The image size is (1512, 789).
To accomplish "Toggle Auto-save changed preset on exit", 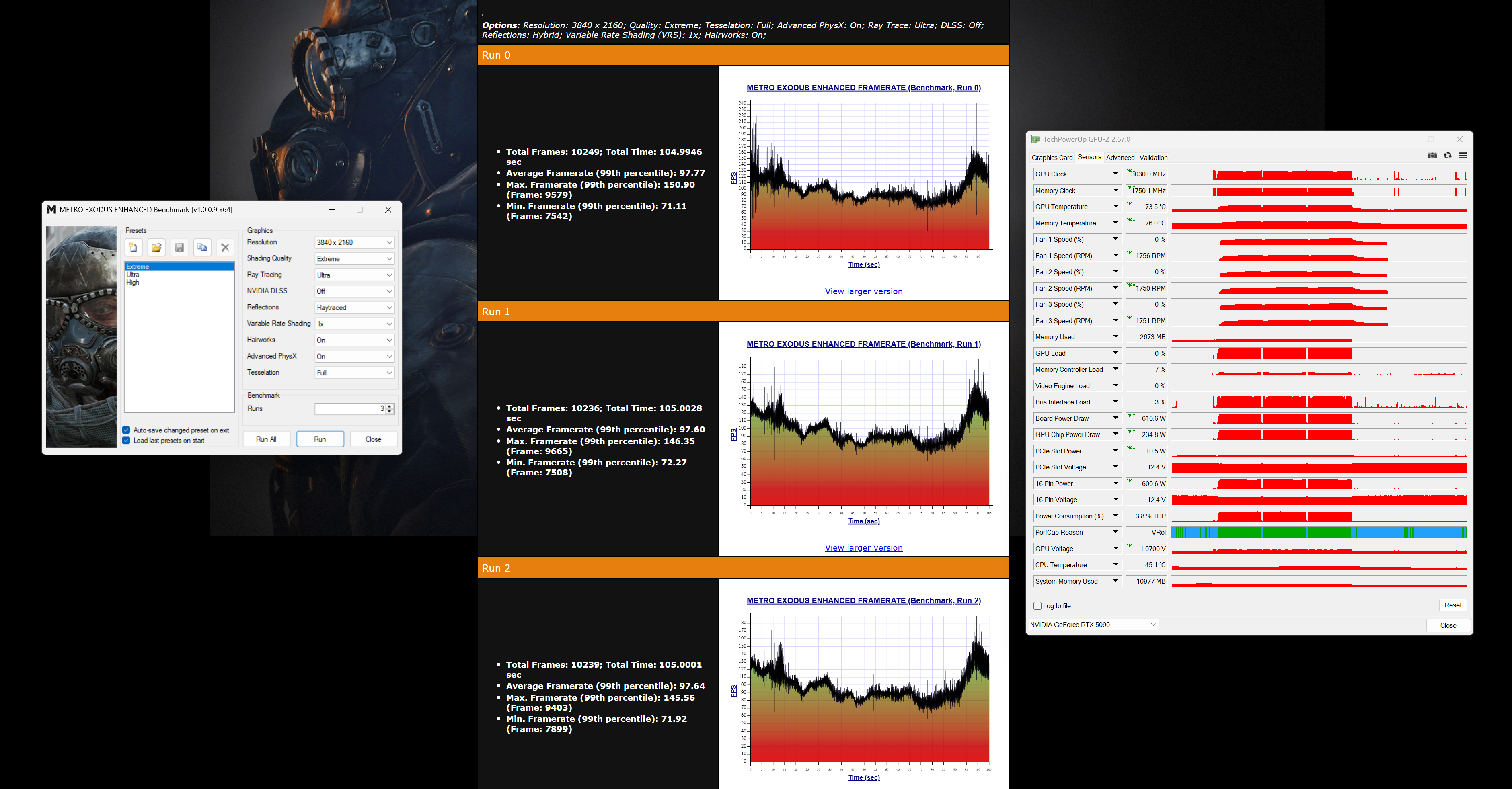I will [126, 430].
